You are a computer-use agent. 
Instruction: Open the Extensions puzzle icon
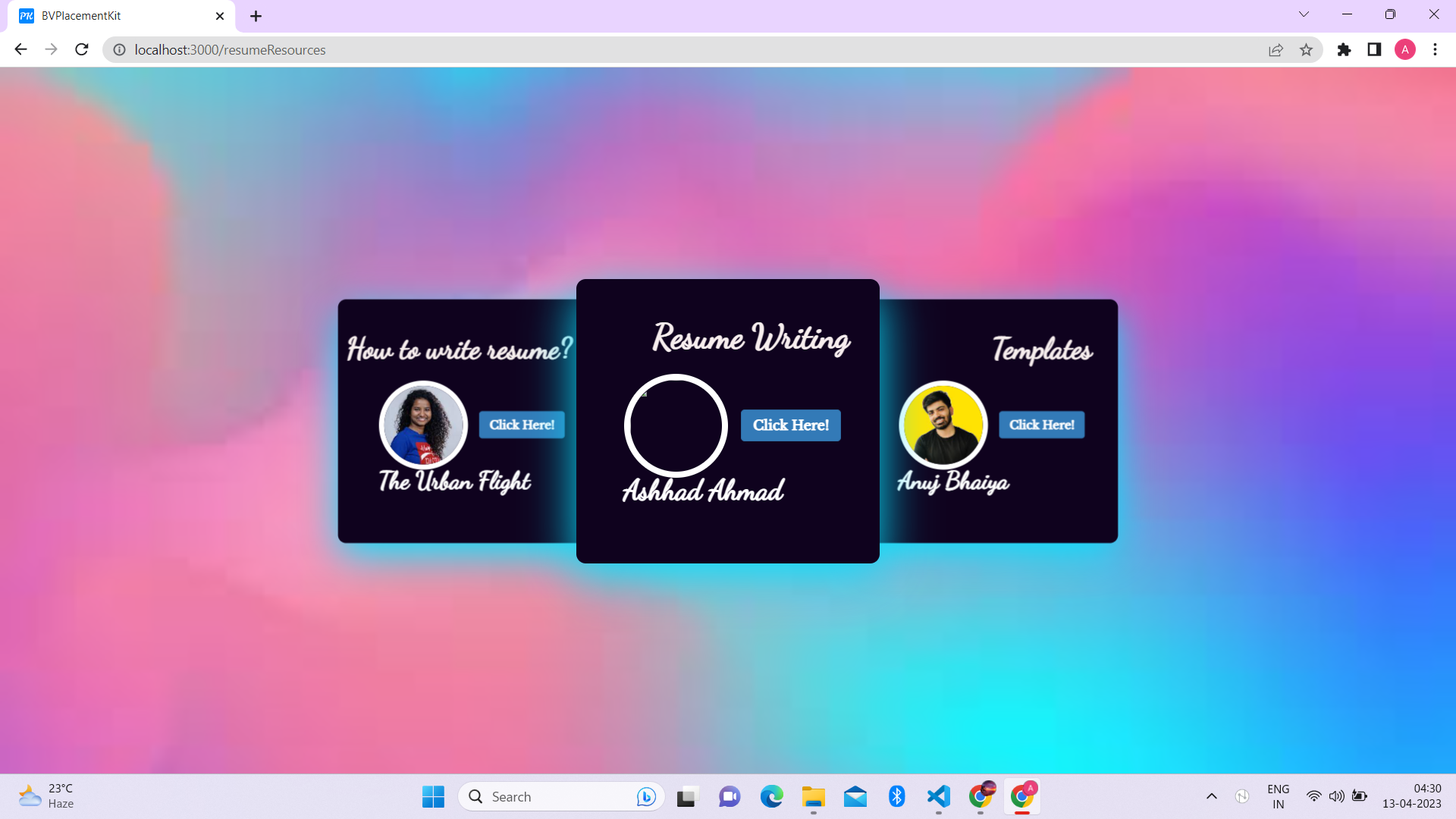point(1344,49)
